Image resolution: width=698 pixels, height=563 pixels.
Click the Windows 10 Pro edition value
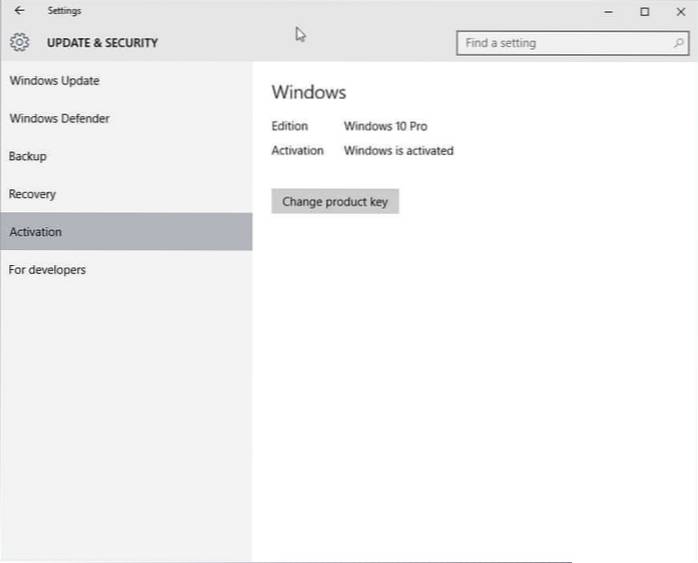[385, 126]
